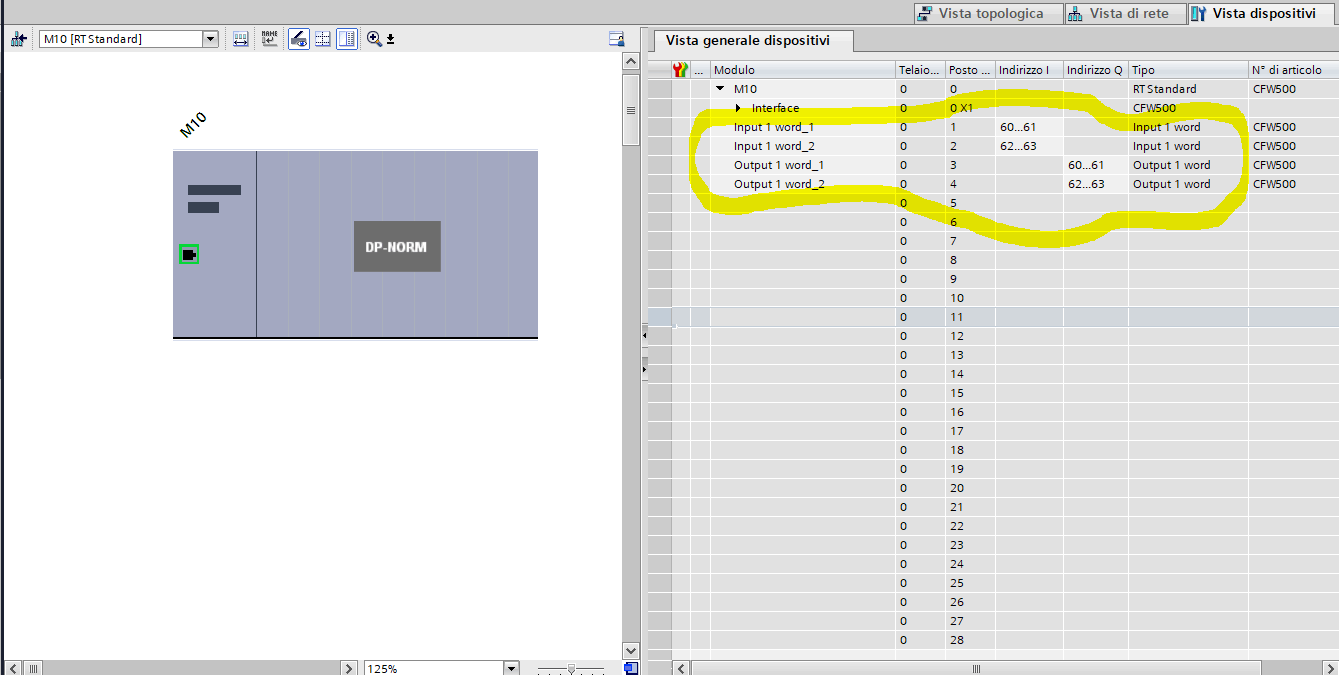This screenshot has width=1339, height=675.
Task: Open the M10 [RT Standard] device dropdown
Action: [x=210, y=39]
